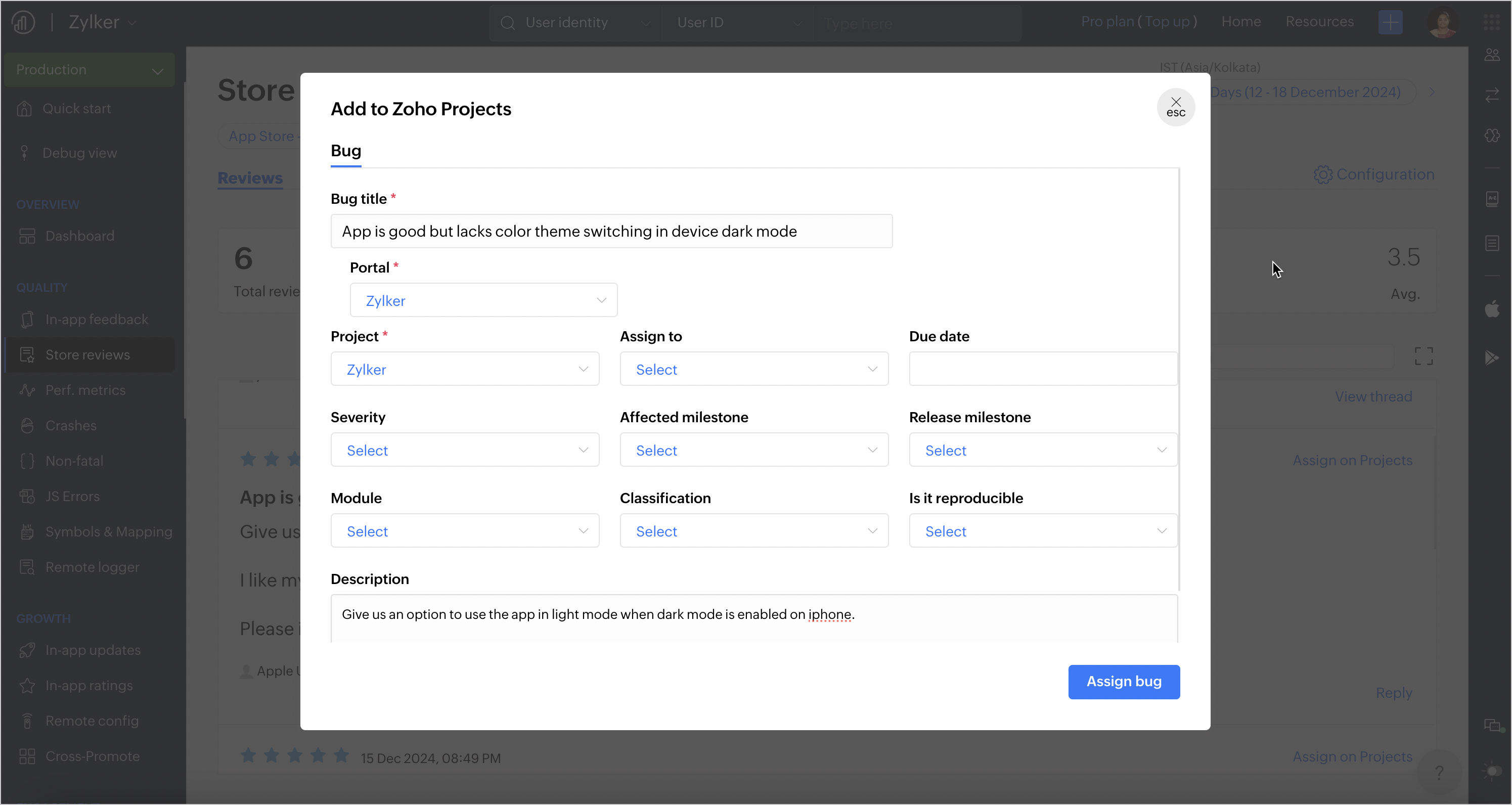Click the user profile avatar

(1442, 22)
